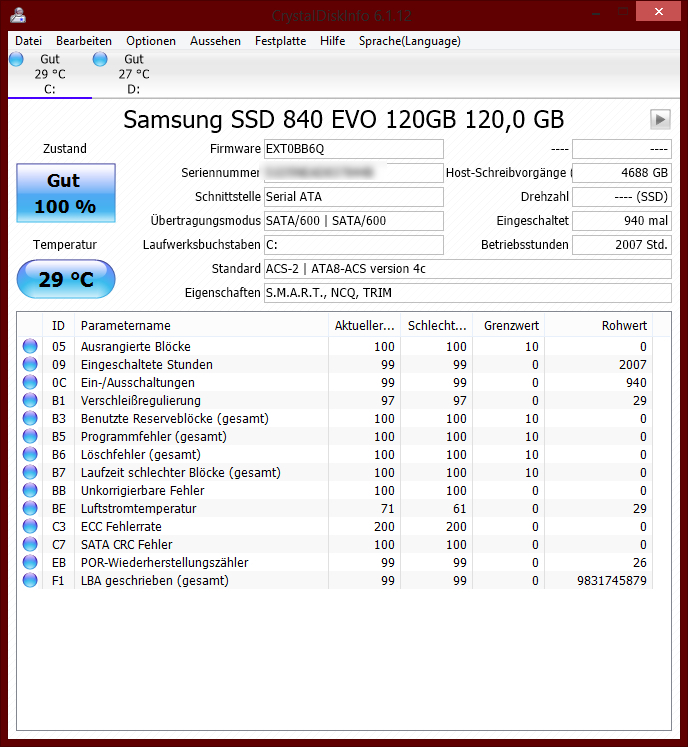Click status orb for Unkorrigierbare Fehler row

30,491
